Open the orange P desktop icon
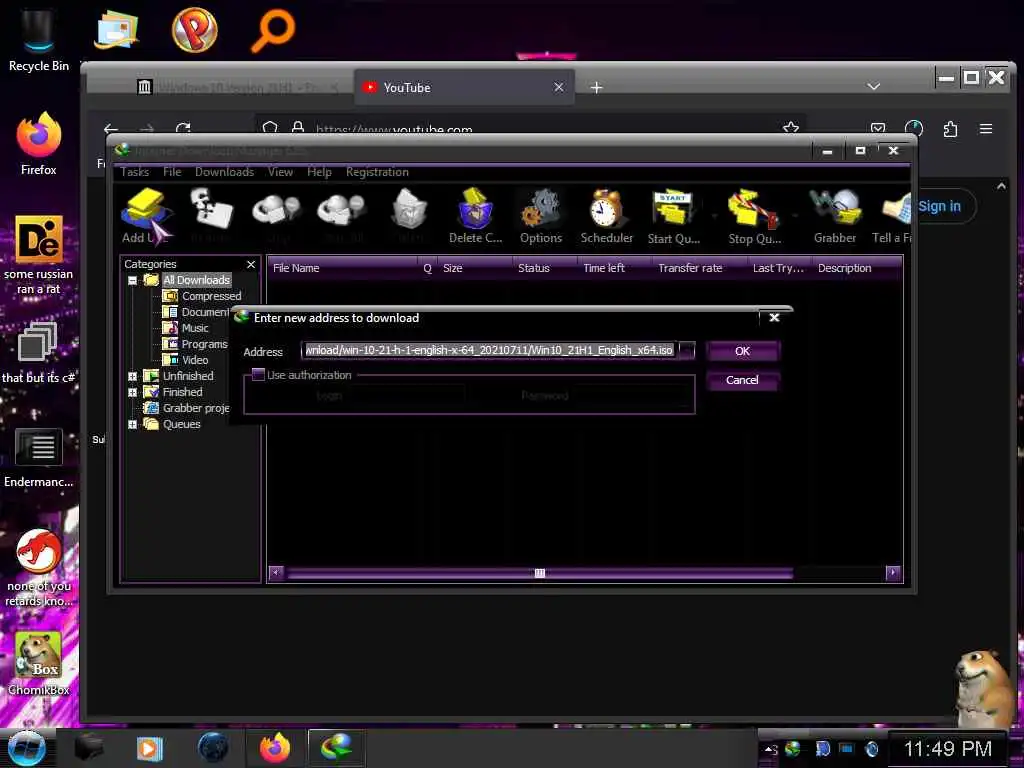Viewport: 1024px width, 768px height. point(195,29)
